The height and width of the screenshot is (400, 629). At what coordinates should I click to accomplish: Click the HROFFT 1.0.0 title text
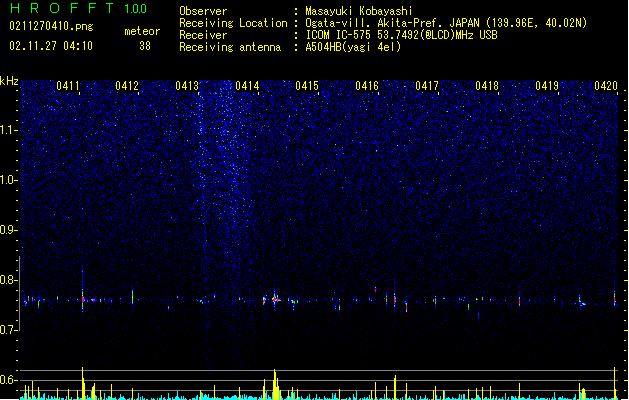click(x=78, y=8)
